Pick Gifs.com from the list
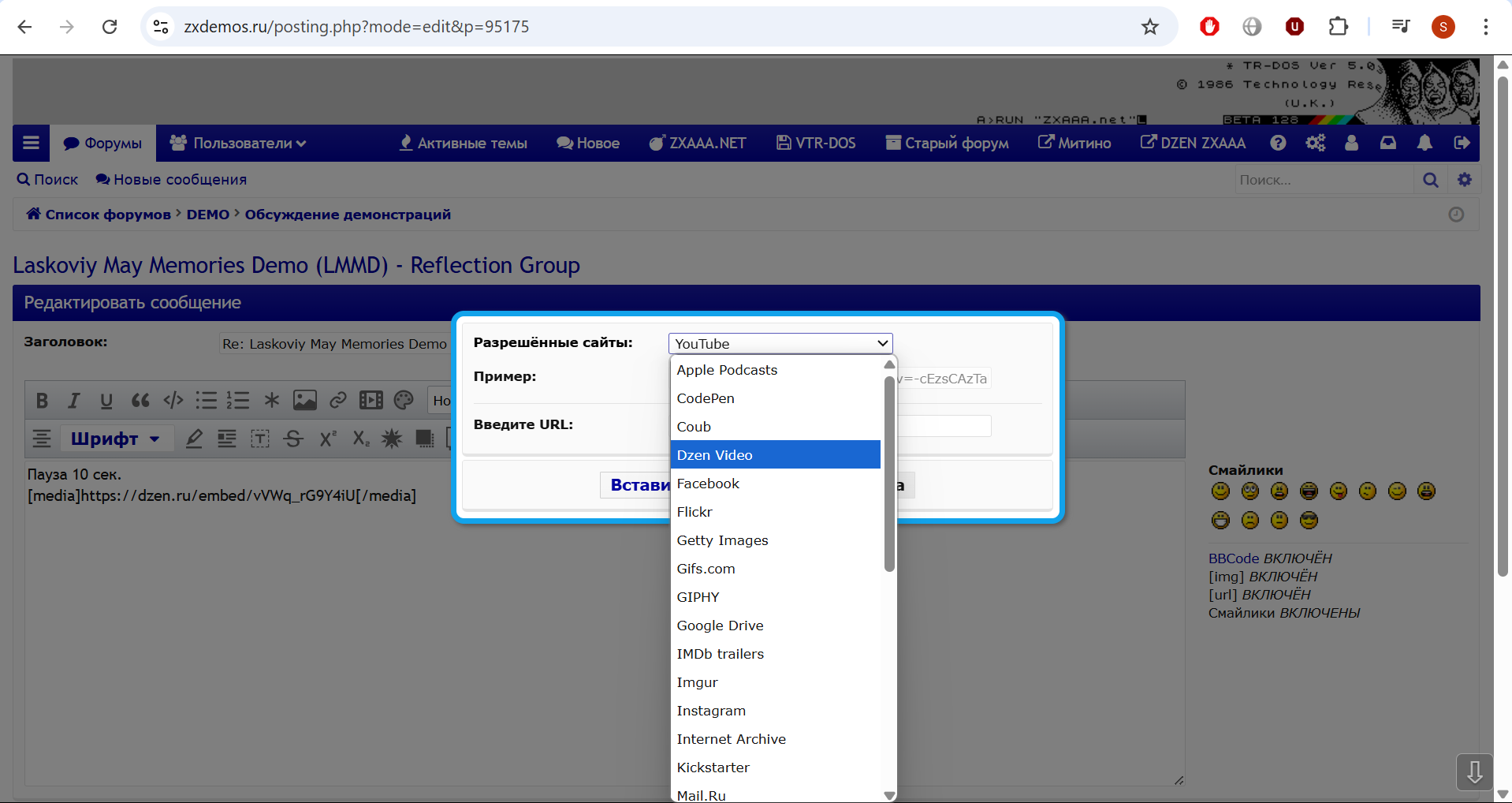 click(776, 569)
